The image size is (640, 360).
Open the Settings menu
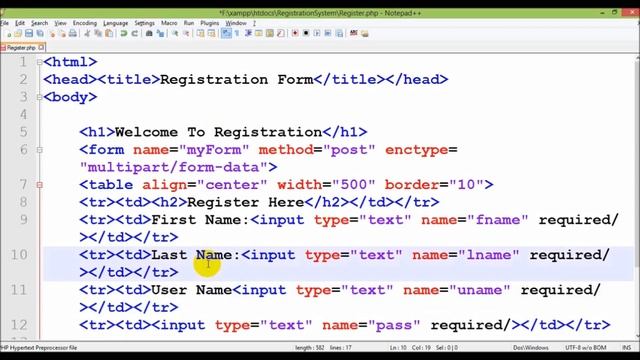tap(144, 23)
